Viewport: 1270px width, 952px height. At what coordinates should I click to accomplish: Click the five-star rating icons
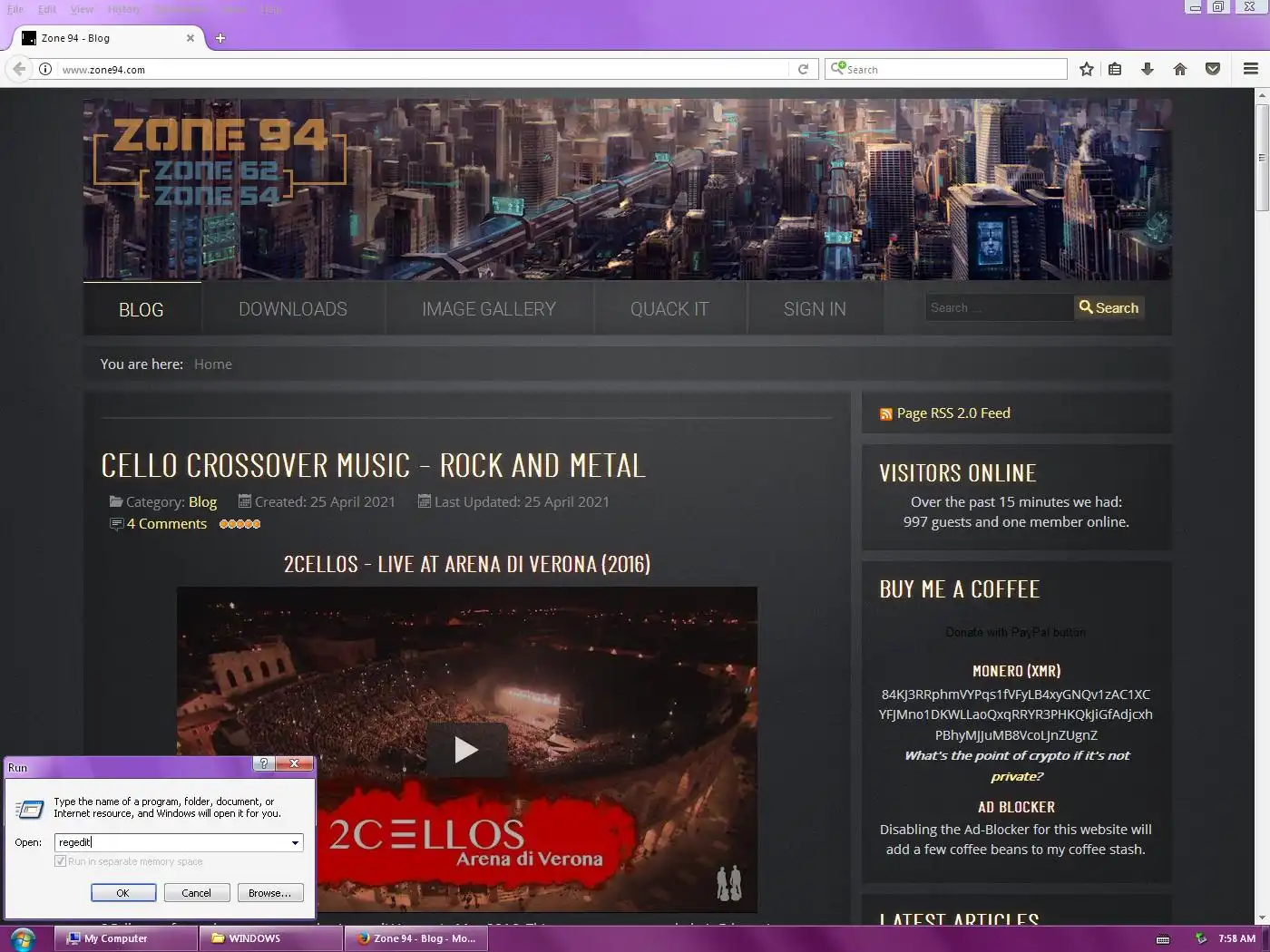coord(240,524)
